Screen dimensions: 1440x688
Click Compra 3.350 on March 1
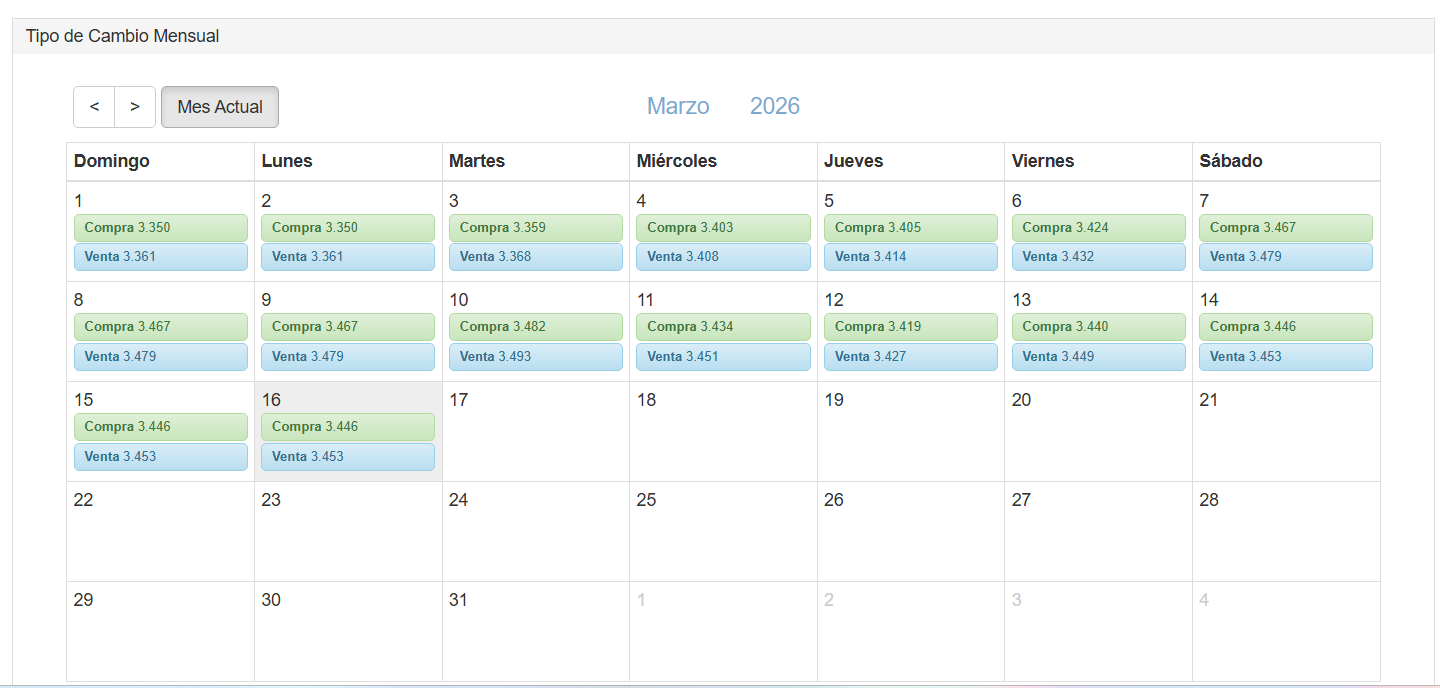click(160, 227)
